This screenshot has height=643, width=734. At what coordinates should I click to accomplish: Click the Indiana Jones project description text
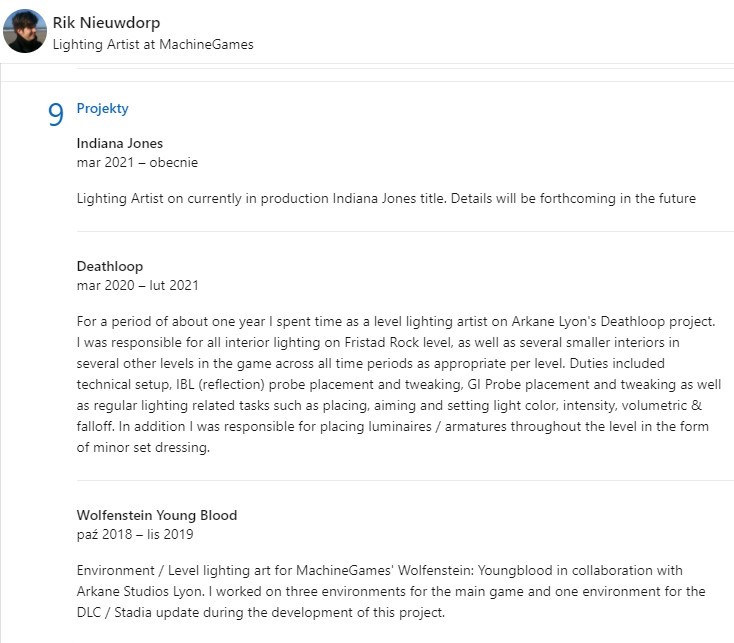[386, 198]
